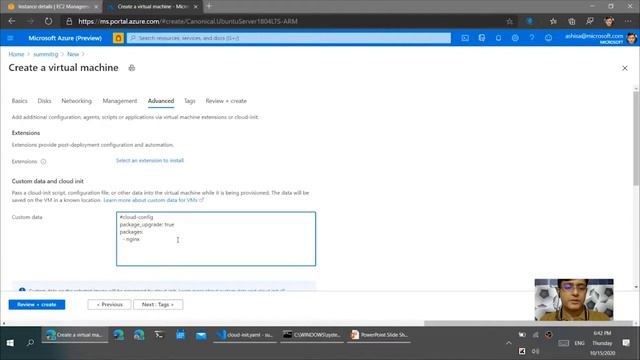Open the browser Collections icon
This screenshot has width=640, height=360.
(571, 21)
